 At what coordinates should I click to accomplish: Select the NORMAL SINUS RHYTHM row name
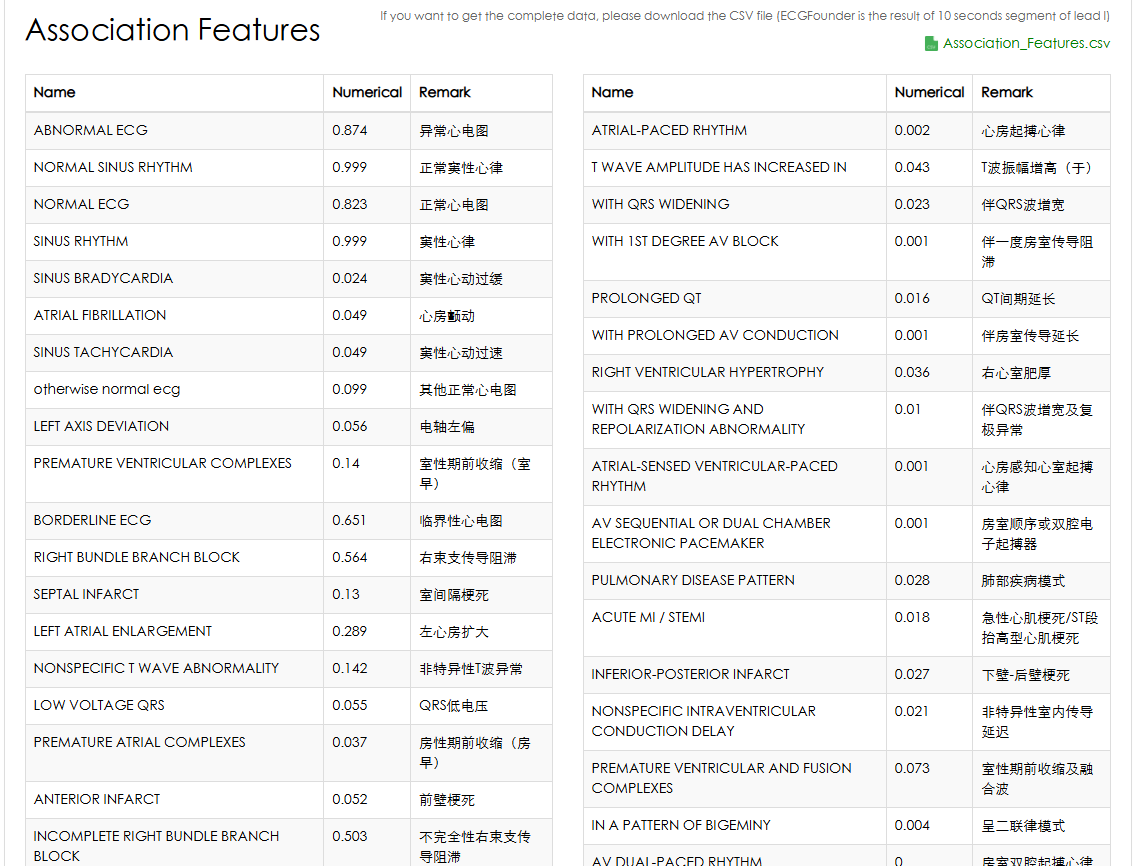(x=113, y=167)
